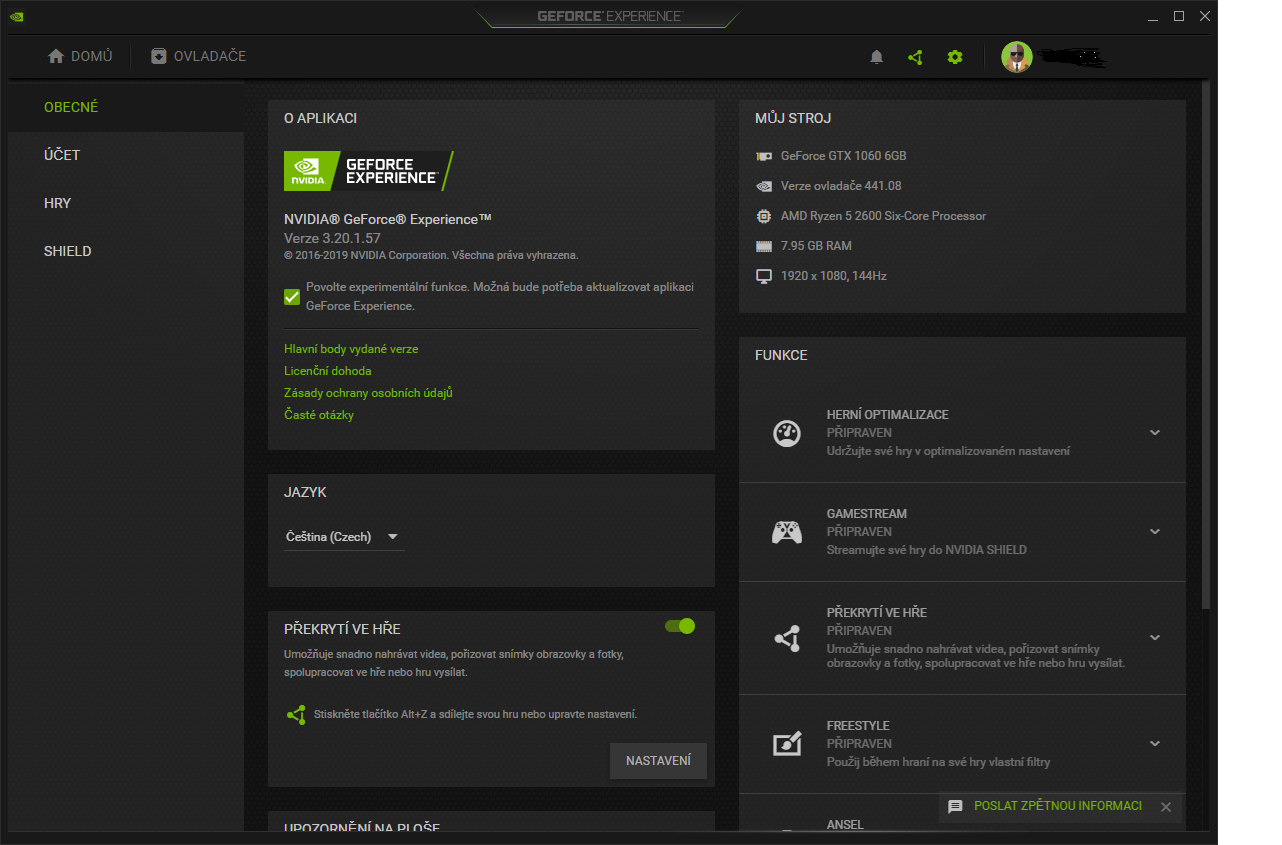Disable experimental features checkbox
Image resolution: width=1282 pixels, height=845 pixels.
point(292,297)
